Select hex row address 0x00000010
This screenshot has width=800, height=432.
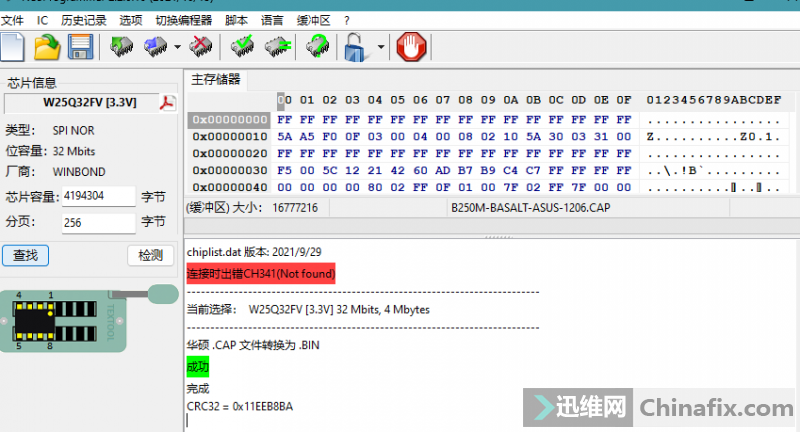230,137
